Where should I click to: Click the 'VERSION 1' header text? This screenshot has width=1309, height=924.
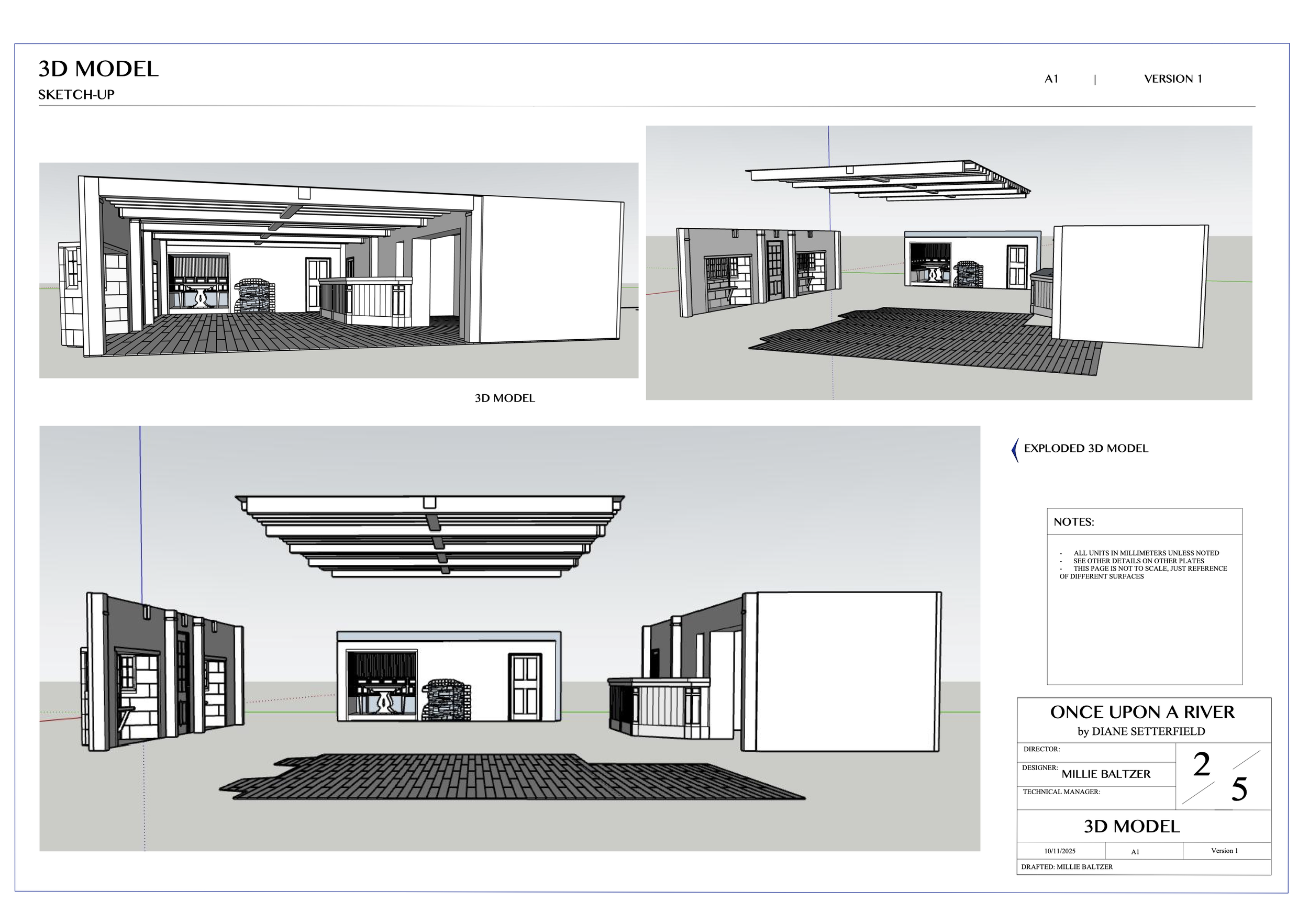tap(1173, 79)
